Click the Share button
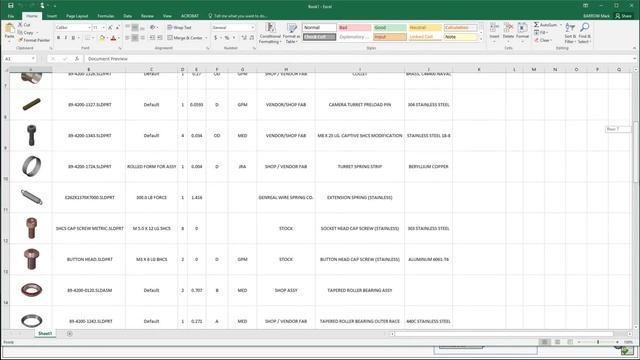Screen dimensions: 640x360 coord(623,16)
